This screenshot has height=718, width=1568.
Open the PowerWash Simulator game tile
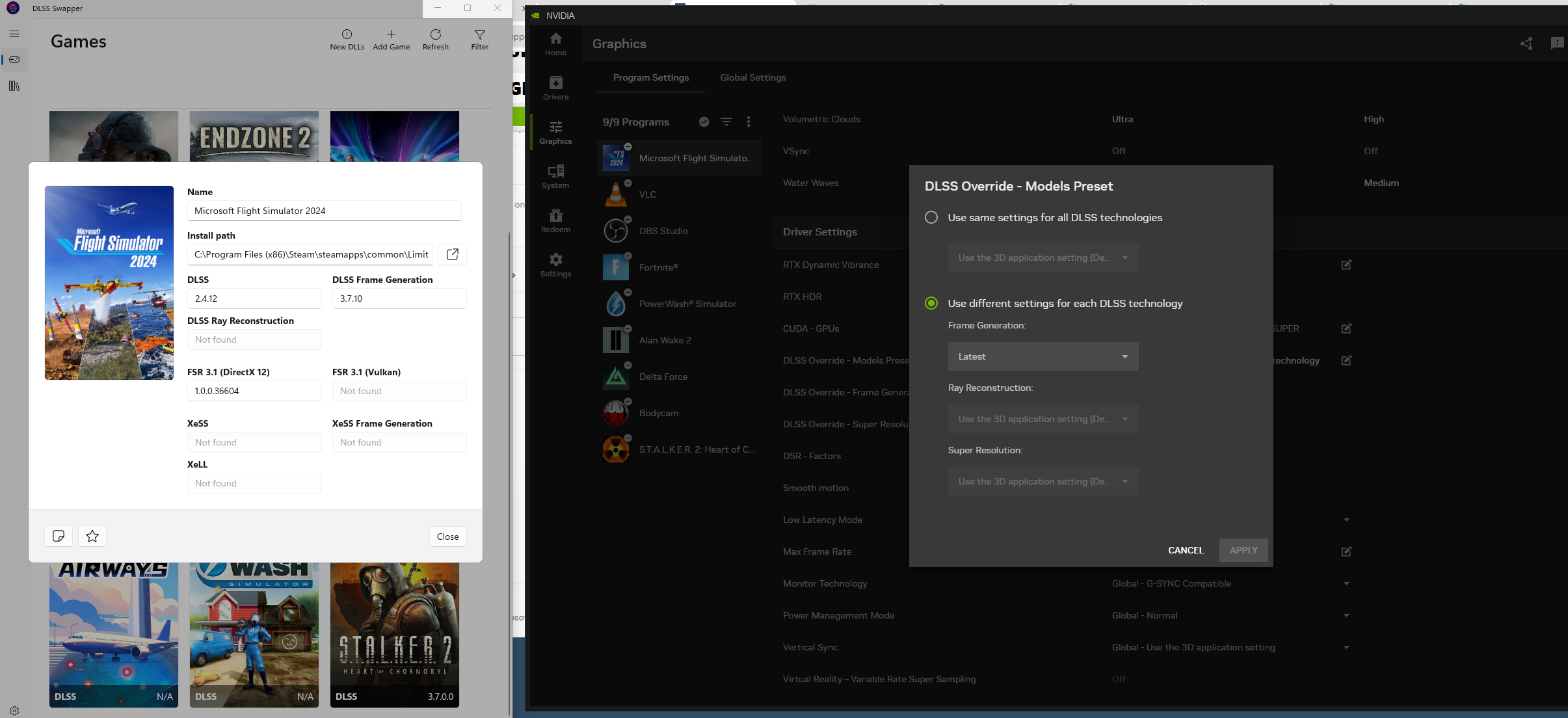254,635
